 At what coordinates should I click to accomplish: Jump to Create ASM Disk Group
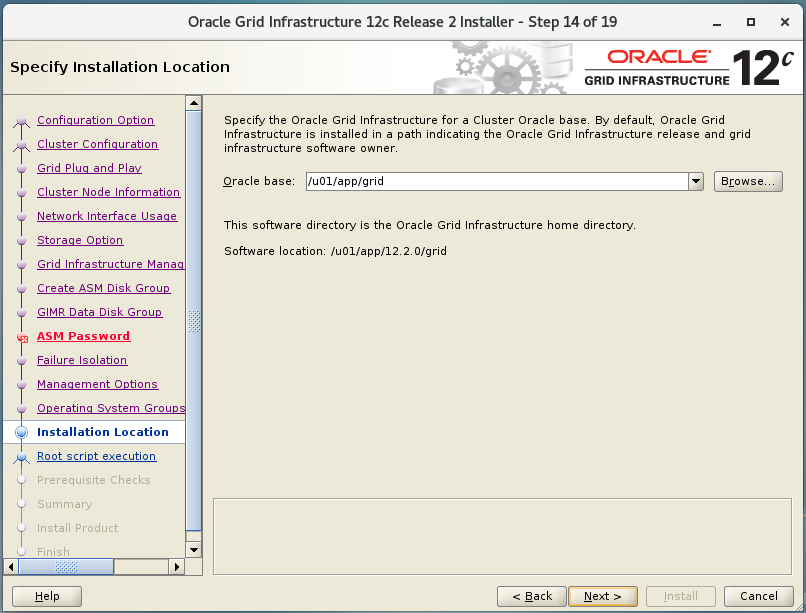pos(103,288)
